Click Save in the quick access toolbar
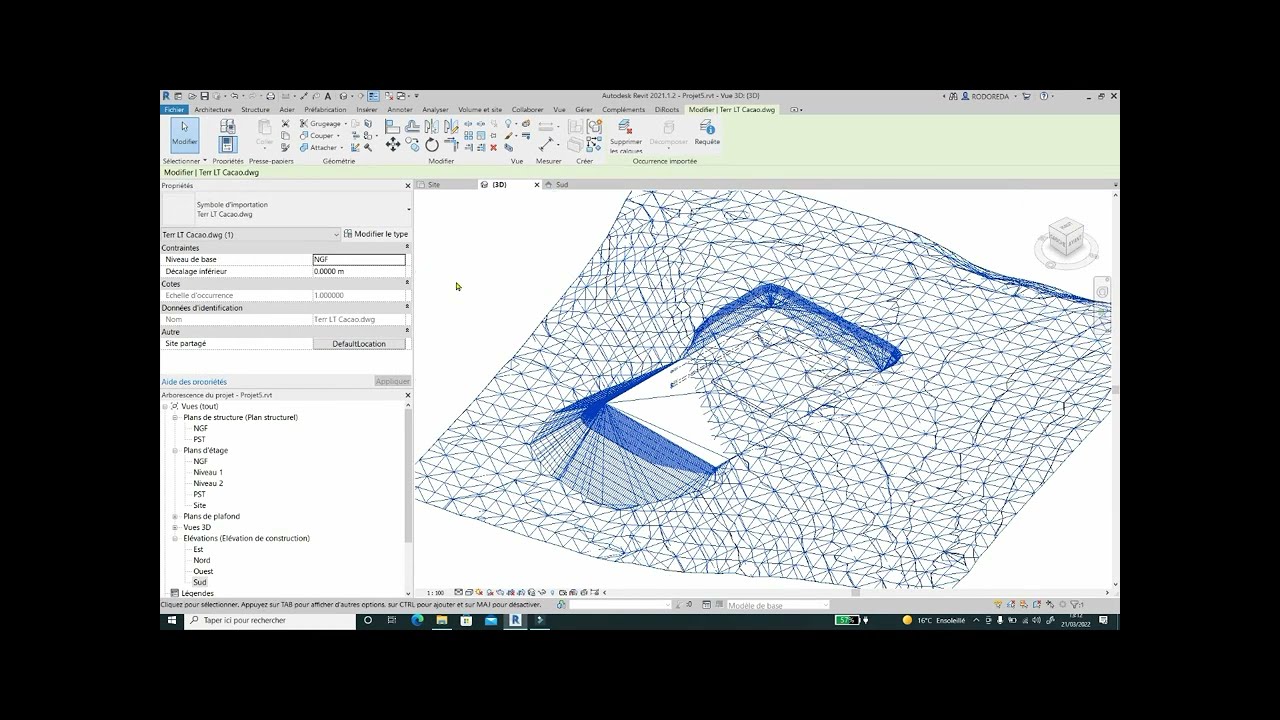This screenshot has width=1280, height=720. (x=204, y=96)
